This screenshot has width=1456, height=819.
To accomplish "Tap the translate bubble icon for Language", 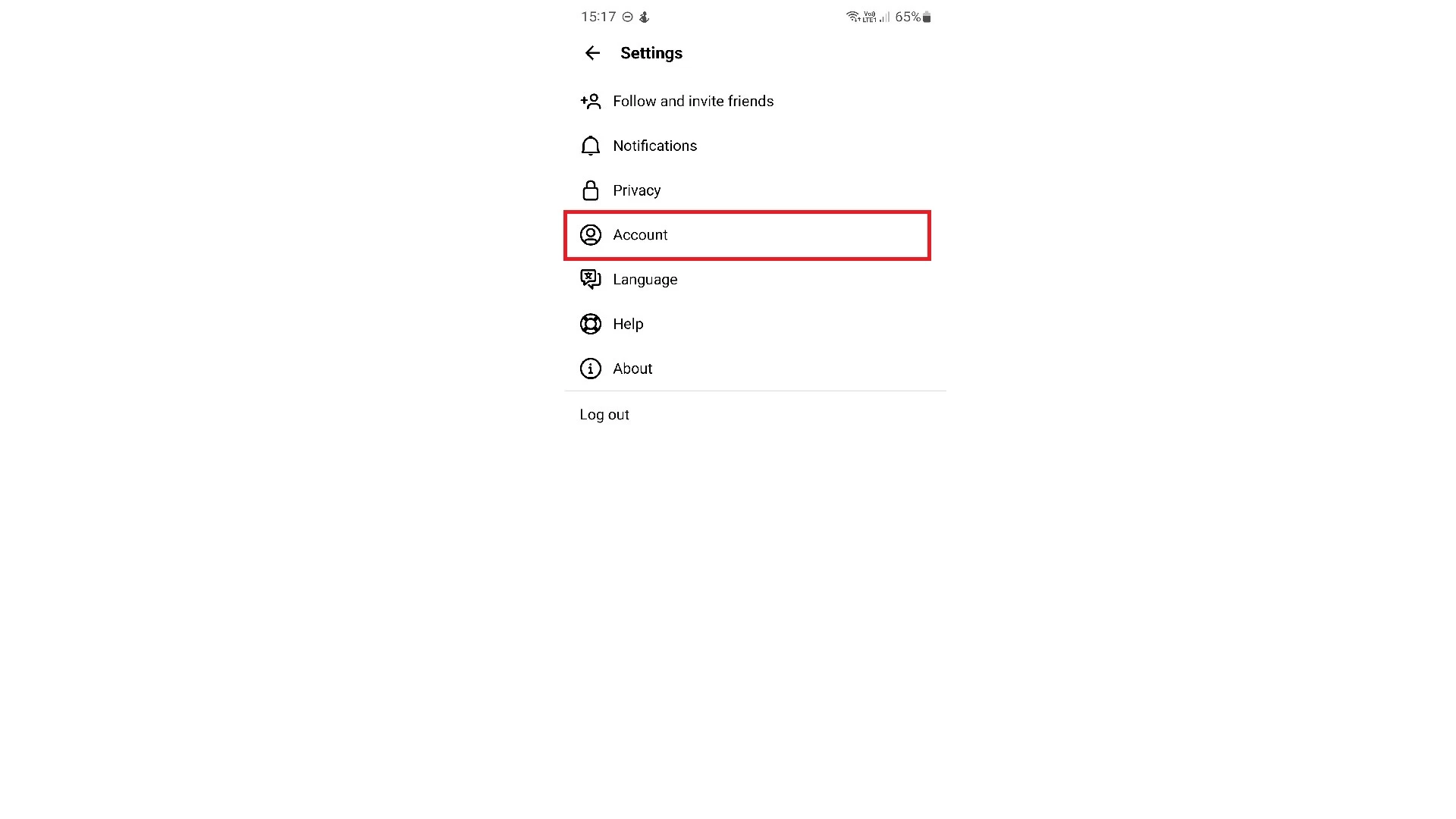I will click(x=590, y=279).
